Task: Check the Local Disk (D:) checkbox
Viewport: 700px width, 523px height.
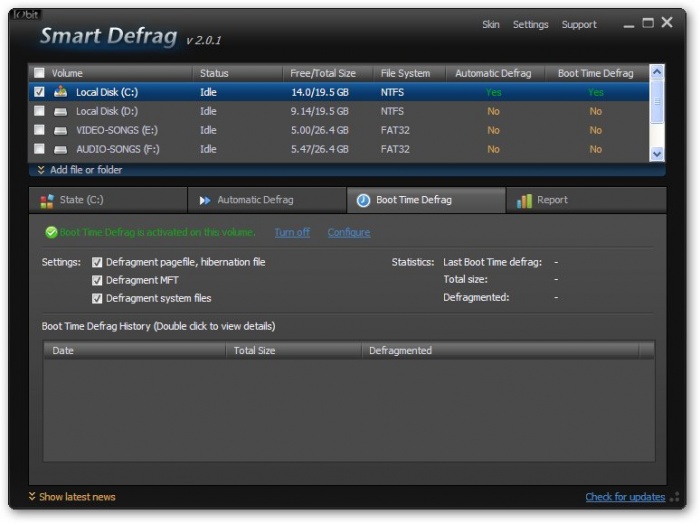Action: pos(39,111)
